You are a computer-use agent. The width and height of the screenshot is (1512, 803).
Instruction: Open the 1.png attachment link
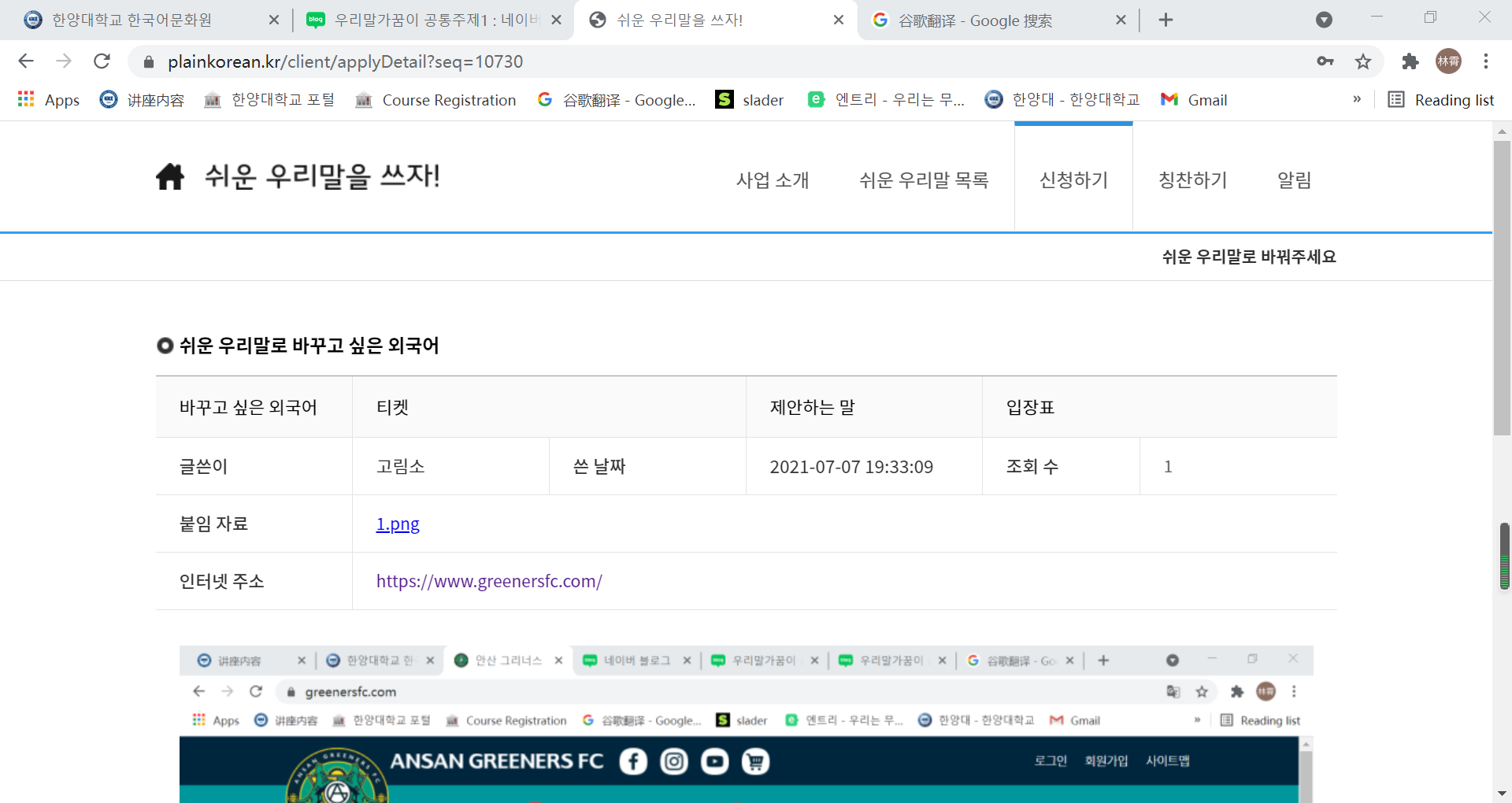click(398, 524)
